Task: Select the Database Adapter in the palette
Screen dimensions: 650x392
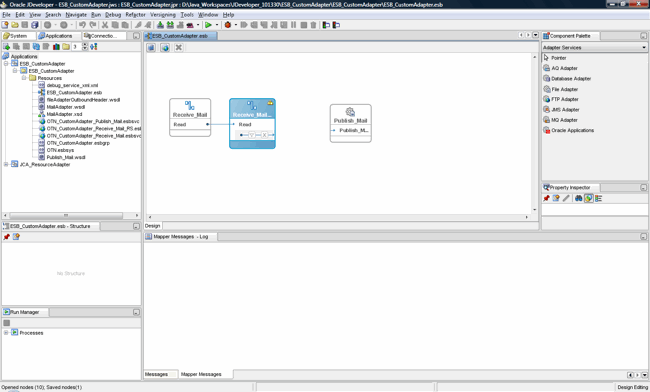Action: pos(567,78)
